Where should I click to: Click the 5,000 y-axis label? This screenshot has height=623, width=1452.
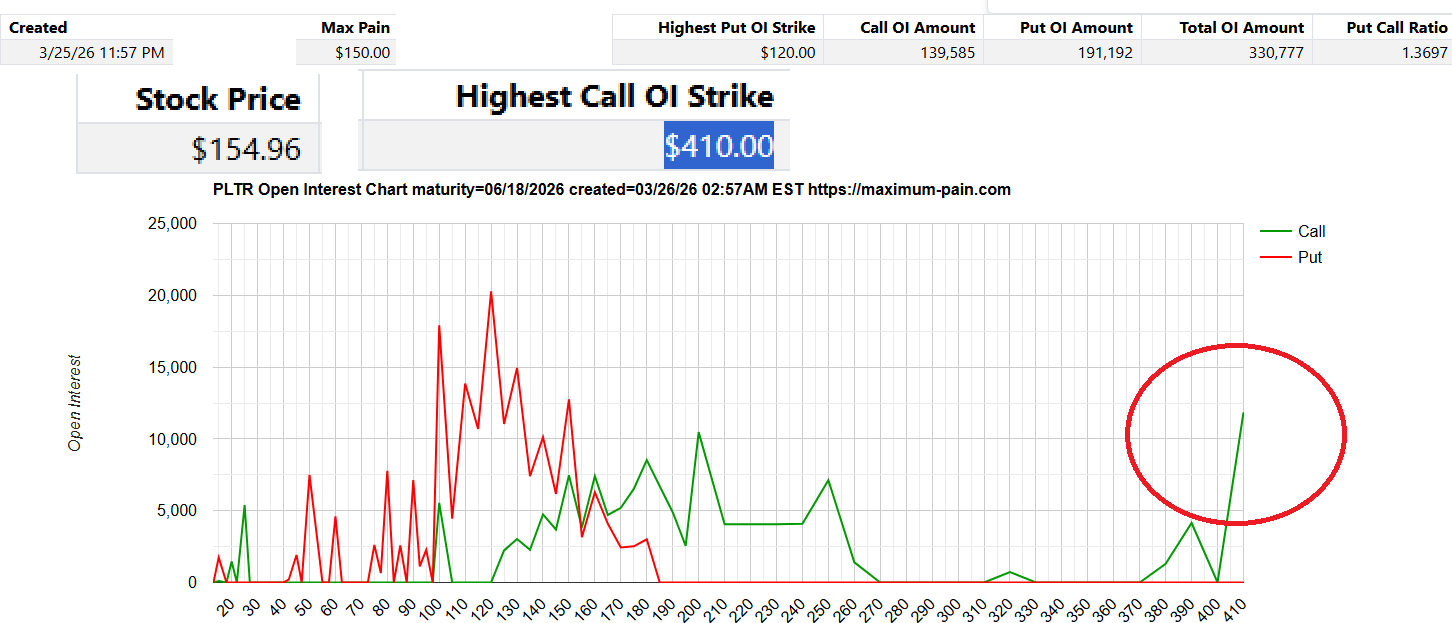tap(176, 510)
